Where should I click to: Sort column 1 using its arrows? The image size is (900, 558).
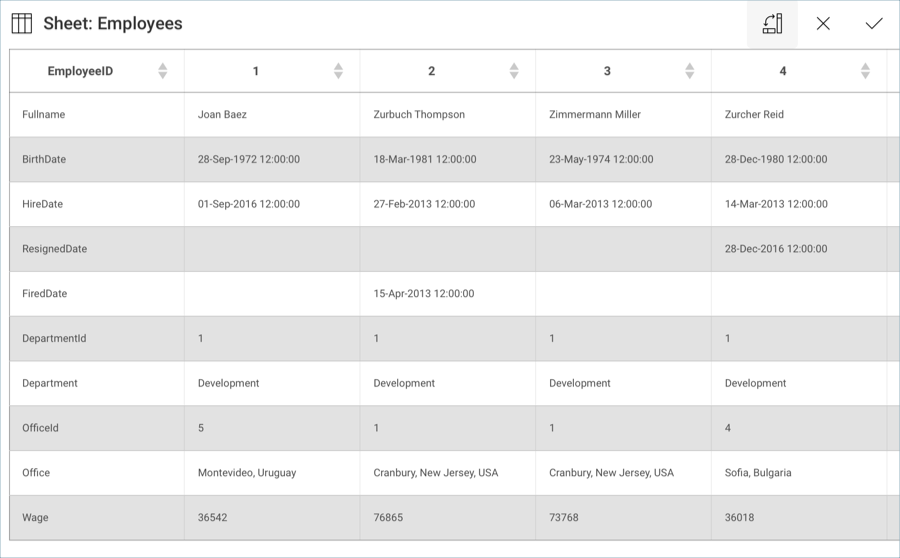pos(338,71)
